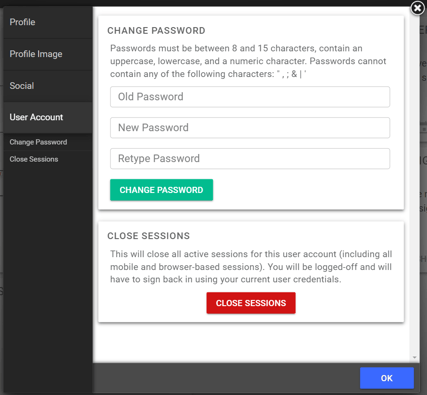Image resolution: width=427 pixels, height=395 pixels.
Task: Close the dialog with the X icon
Action: pyautogui.click(x=417, y=8)
